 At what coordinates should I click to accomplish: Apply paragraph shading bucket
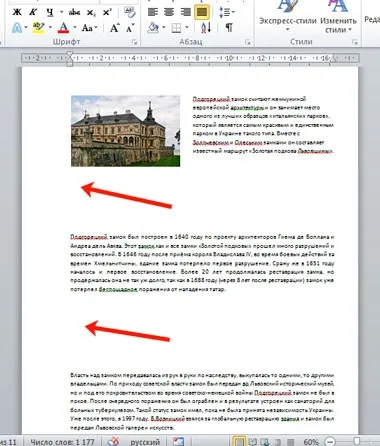coord(153,28)
